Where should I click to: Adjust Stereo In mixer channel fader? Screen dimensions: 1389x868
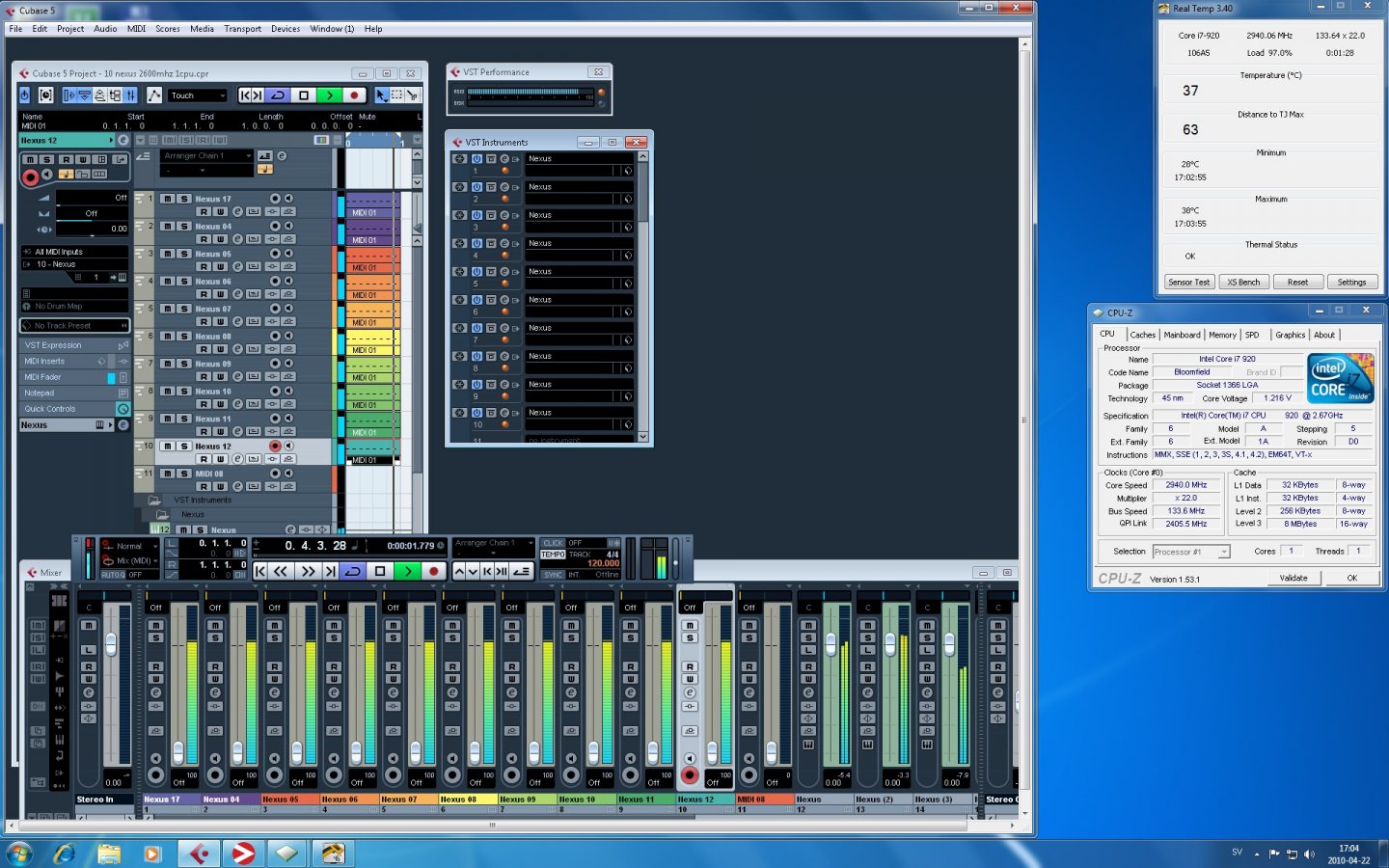coord(111,644)
